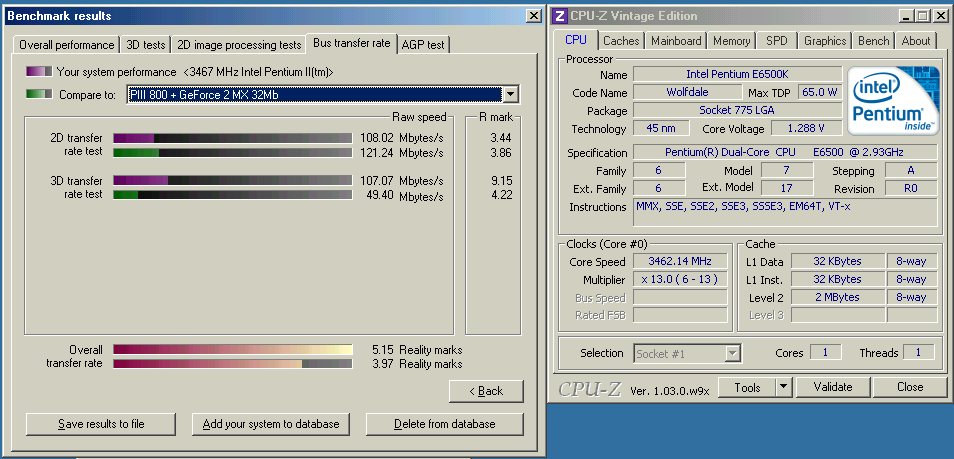Click the Revision field R0
Screen dimensions: 954x459
point(911,188)
